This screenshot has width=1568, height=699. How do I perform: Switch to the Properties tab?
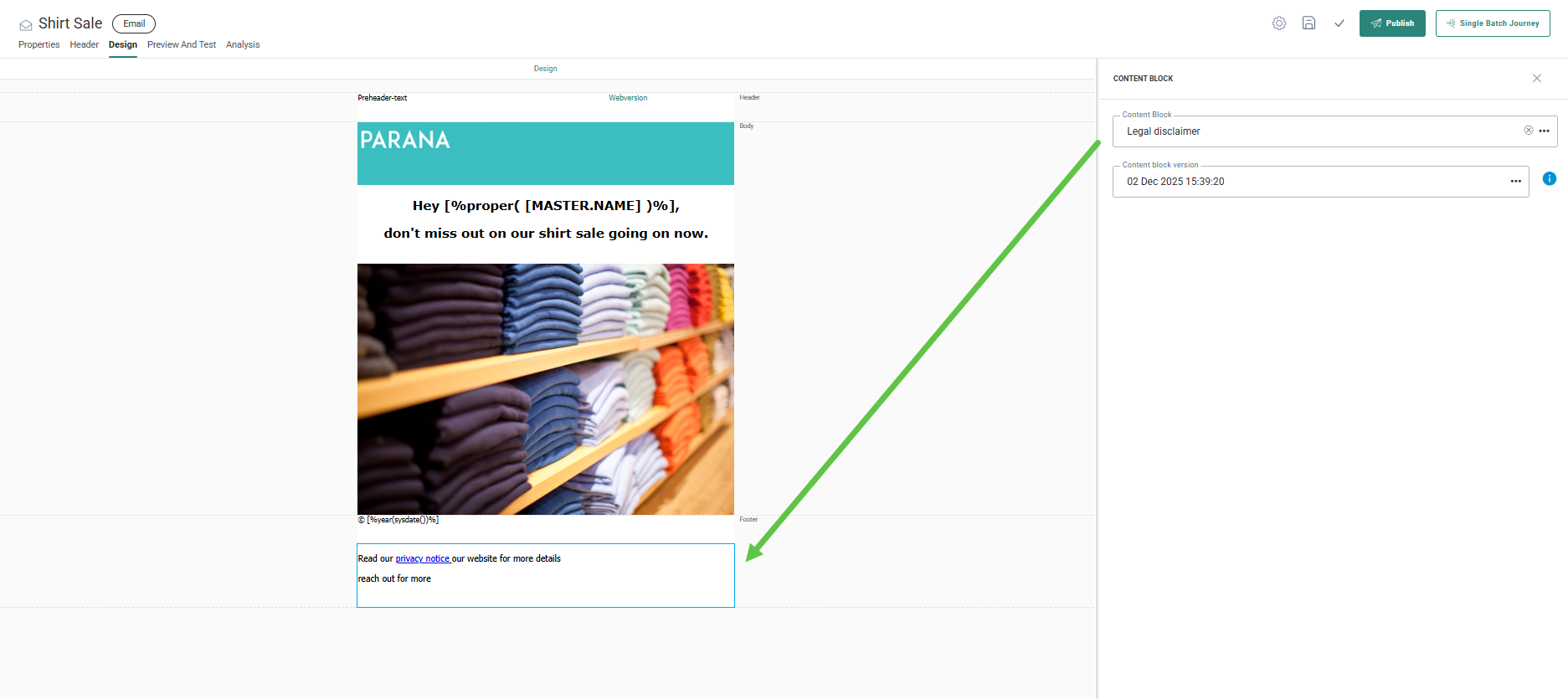pos(39,45)
